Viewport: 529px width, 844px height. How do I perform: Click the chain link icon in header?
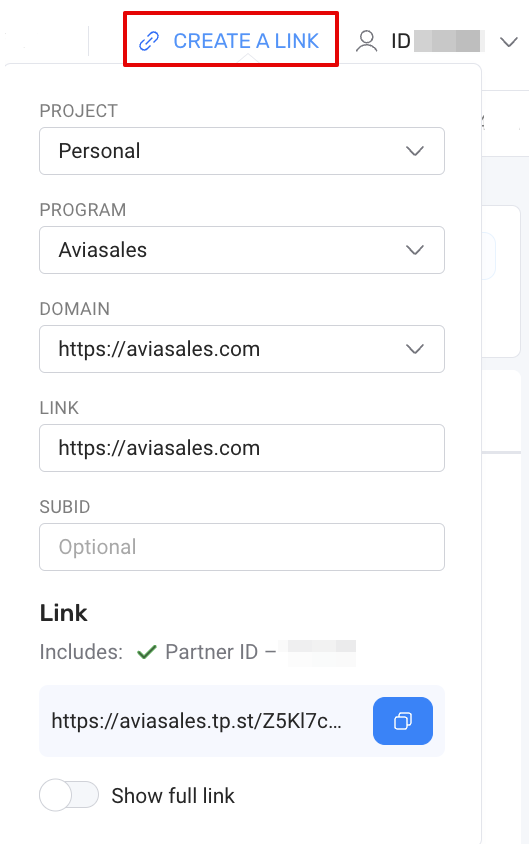[149, 41]
